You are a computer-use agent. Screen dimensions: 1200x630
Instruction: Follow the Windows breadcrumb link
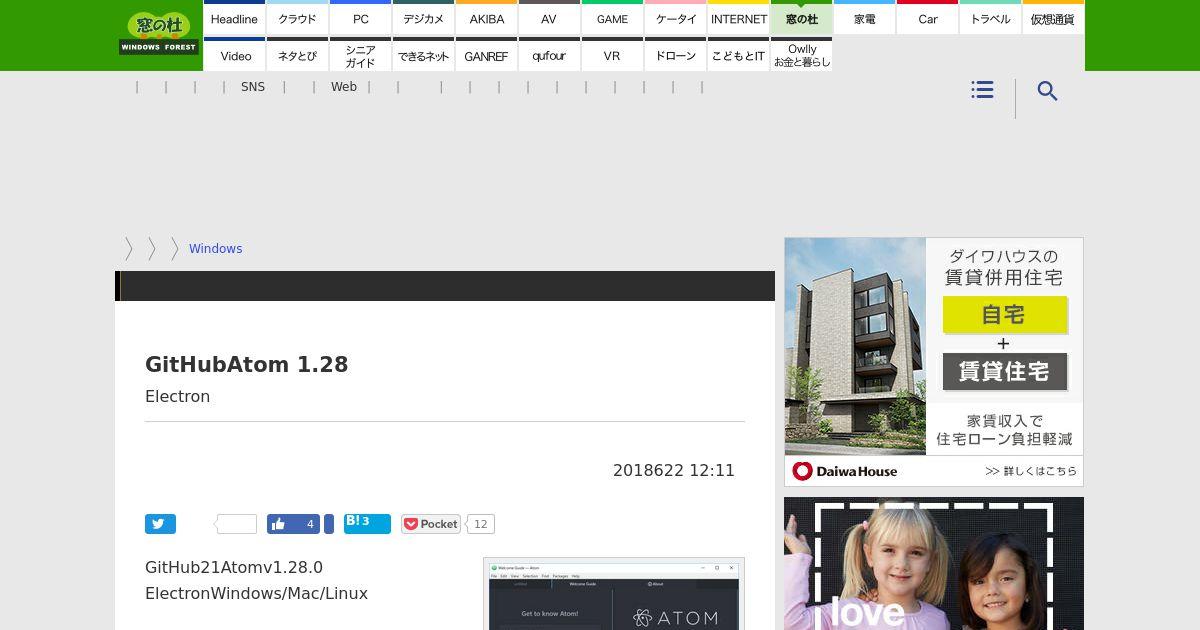215,249
